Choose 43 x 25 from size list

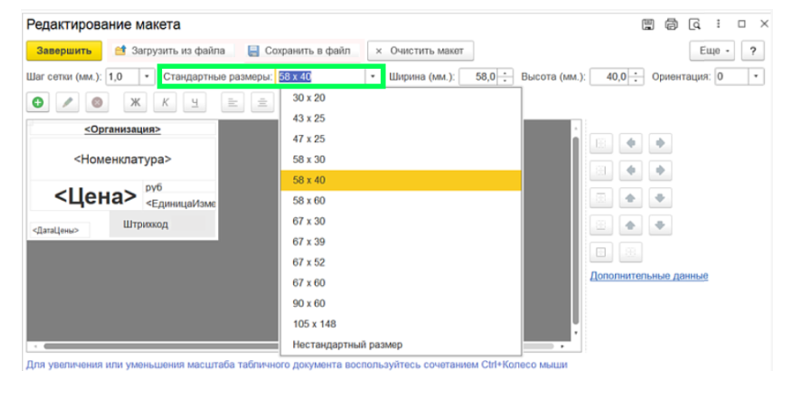(401, 118)
